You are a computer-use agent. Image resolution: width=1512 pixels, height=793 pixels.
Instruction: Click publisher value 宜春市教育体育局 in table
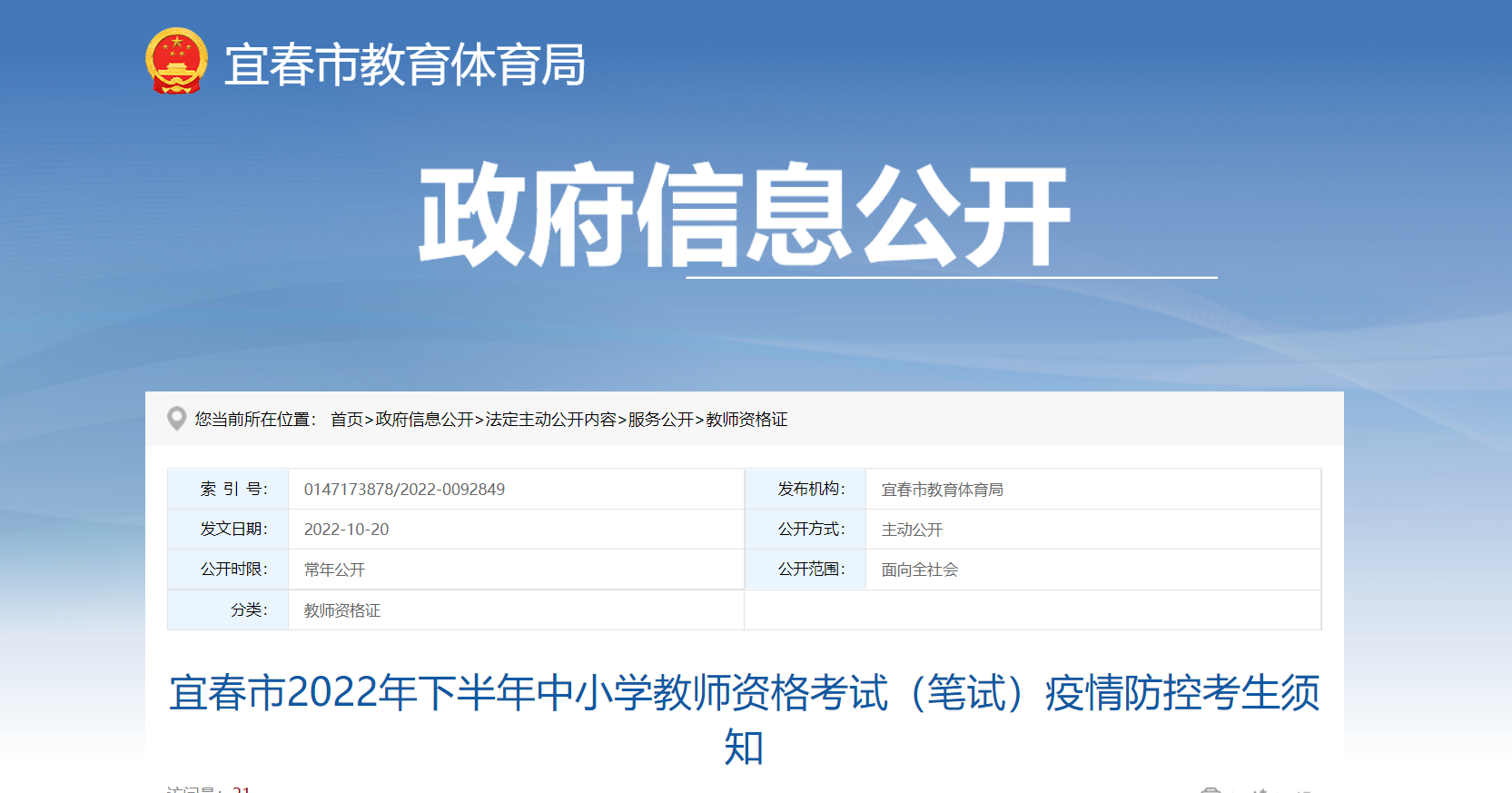pos(943,490)
